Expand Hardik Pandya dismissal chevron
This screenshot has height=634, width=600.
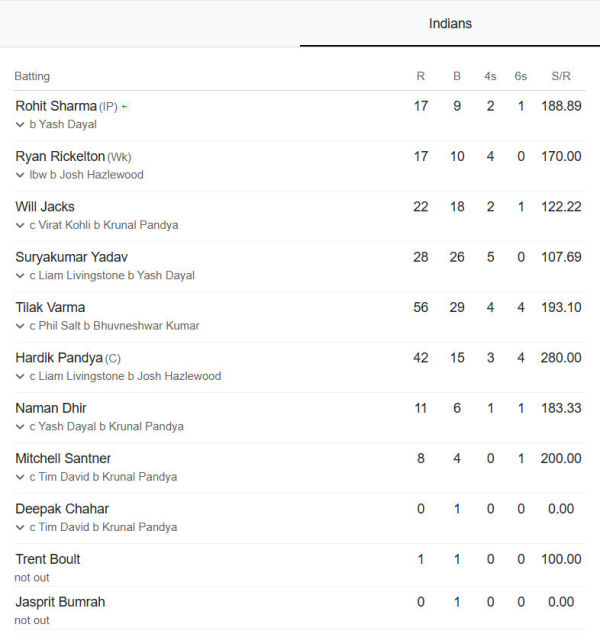point(20,376)
